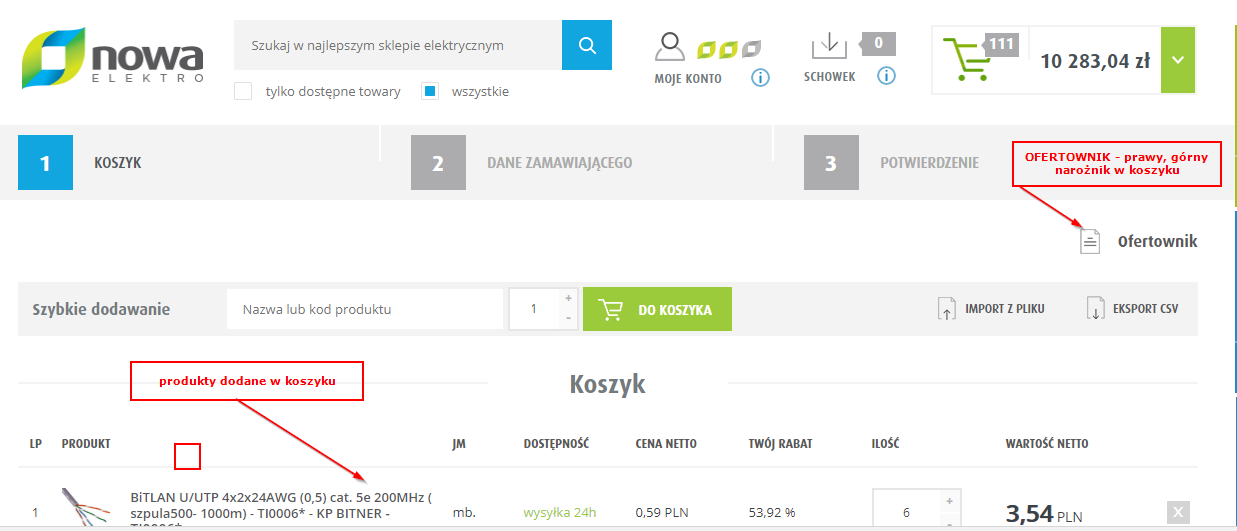1237x531 pixels.
Task: Click the green Do koszyka button
Action: tap(657, 309)
